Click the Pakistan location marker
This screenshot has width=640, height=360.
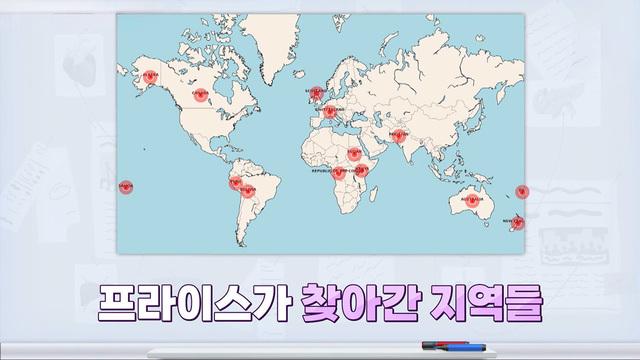click(398, 136)
